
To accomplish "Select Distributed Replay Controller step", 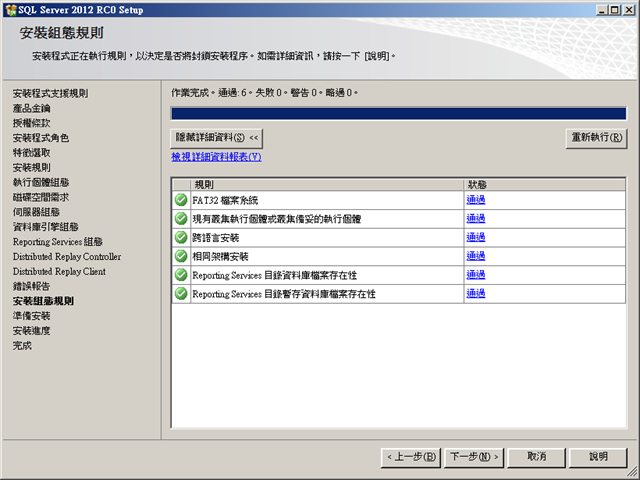I will tap(67, 257).
